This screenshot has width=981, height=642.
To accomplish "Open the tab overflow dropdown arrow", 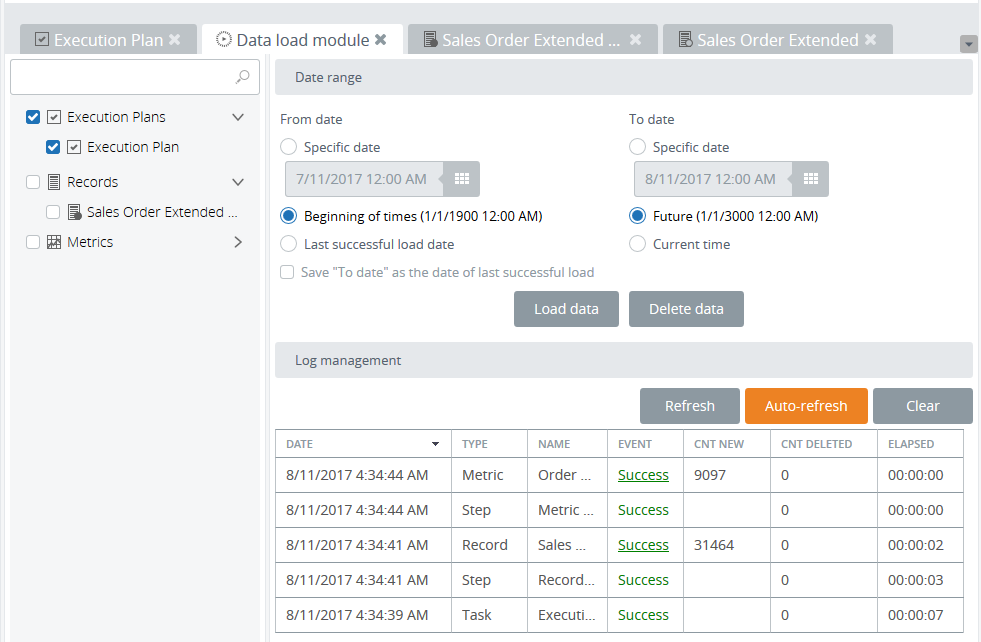I will pyautogui.click(x=968, y=44).
